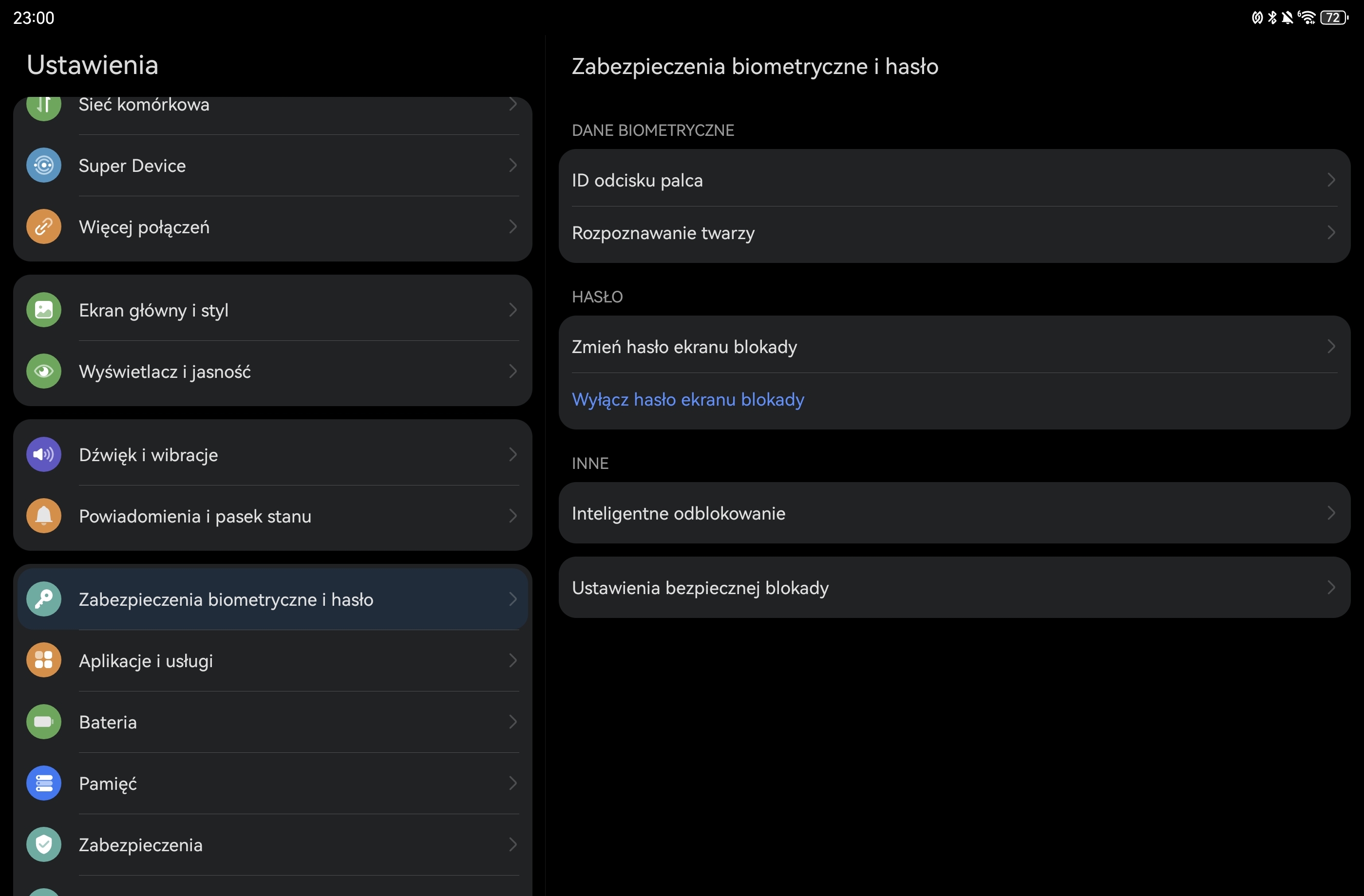This screenshot has height=896, width=1364.
Task: Tap the battery level 72 indicator
Action: click(x=1334, y=18)
